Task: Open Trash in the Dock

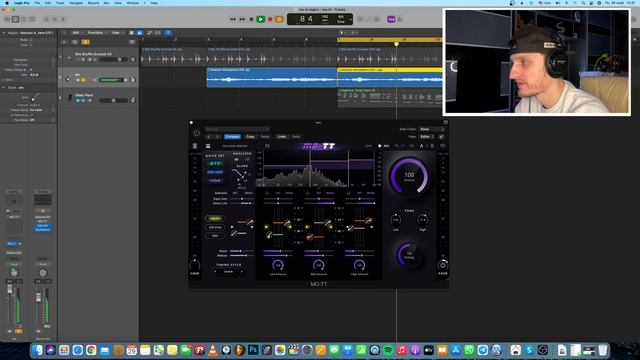Action: [602, 350]
